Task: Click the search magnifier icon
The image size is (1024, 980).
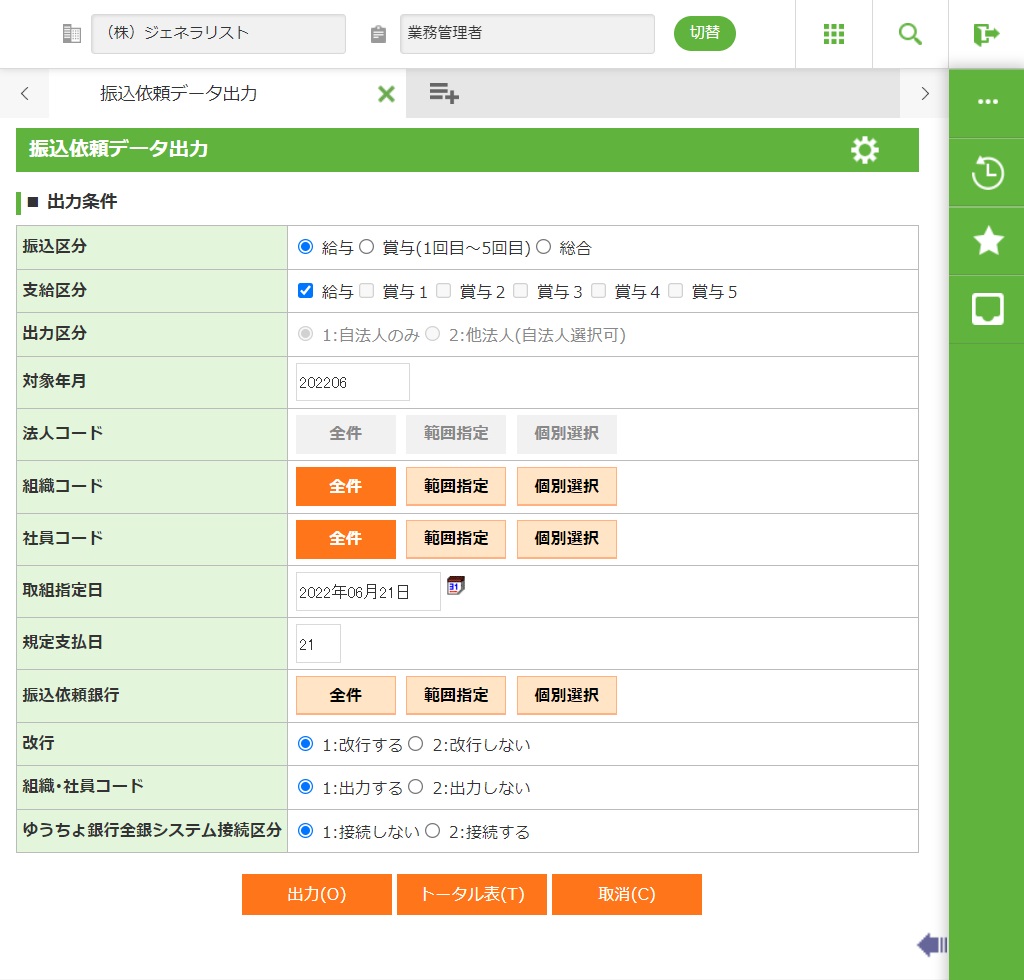Action: [x=910, y=34]
